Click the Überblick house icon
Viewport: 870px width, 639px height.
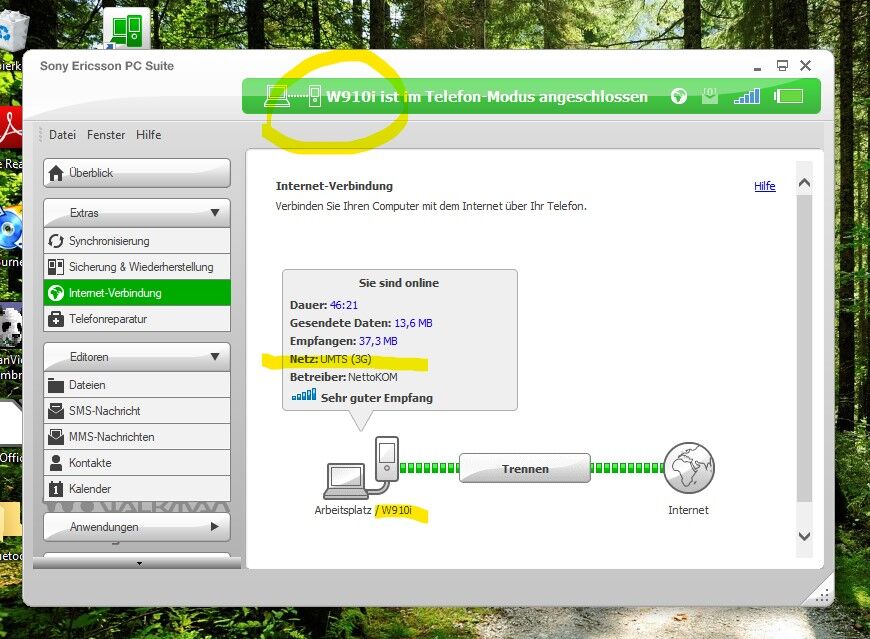pos(56,173)
